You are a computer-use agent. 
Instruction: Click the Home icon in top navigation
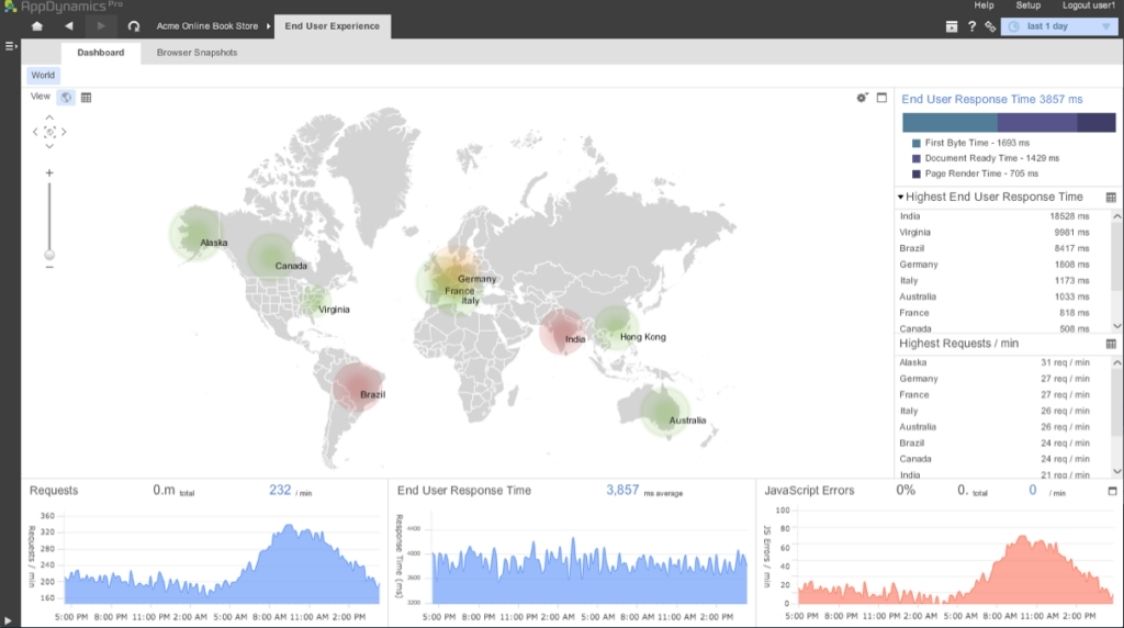(x=37, y=26)
